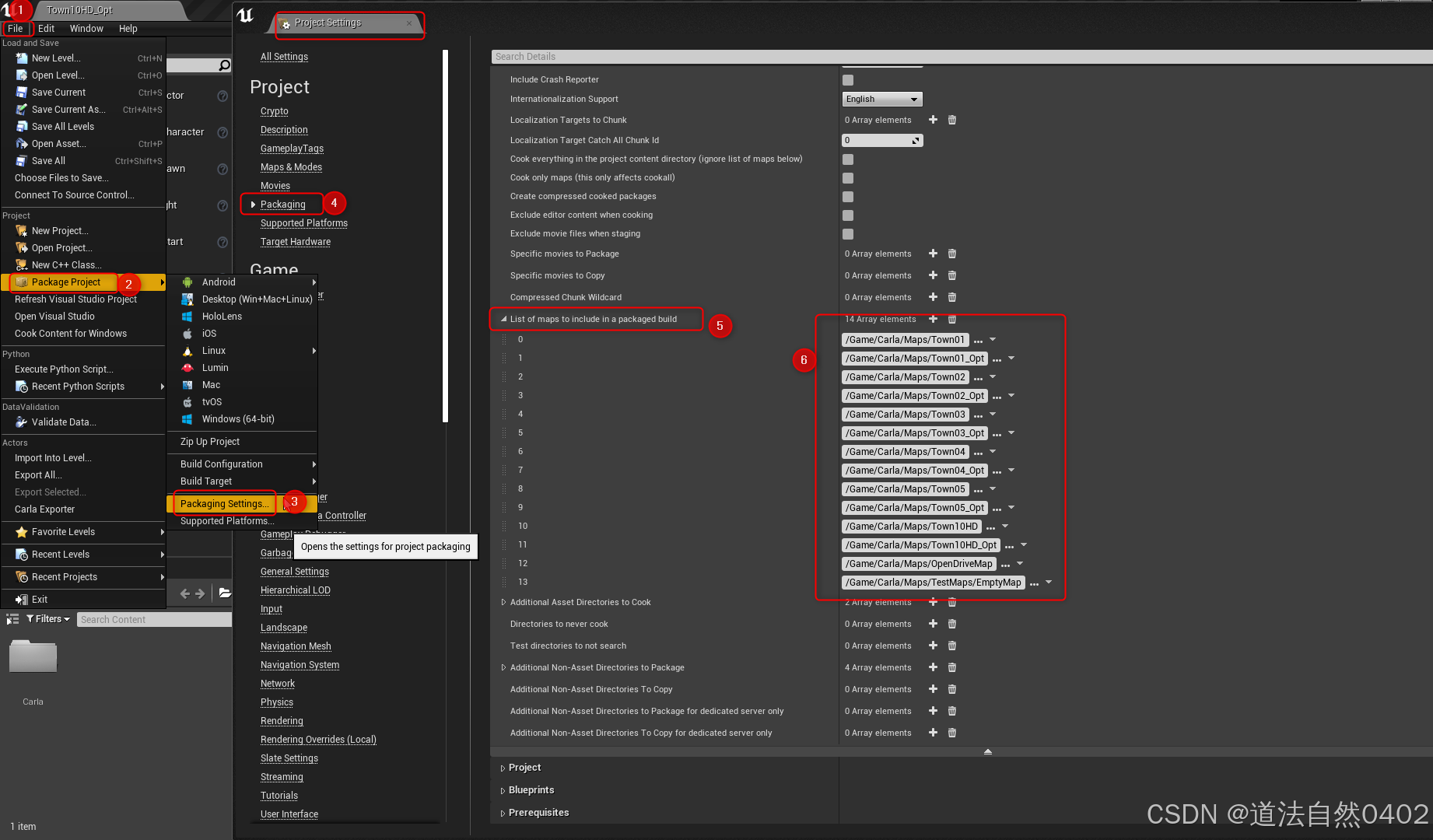The width and height of the screenshot is (1433, 840).
Task: Click the Desktop (Win+Mac+Linux) icon
Action: 187,299
